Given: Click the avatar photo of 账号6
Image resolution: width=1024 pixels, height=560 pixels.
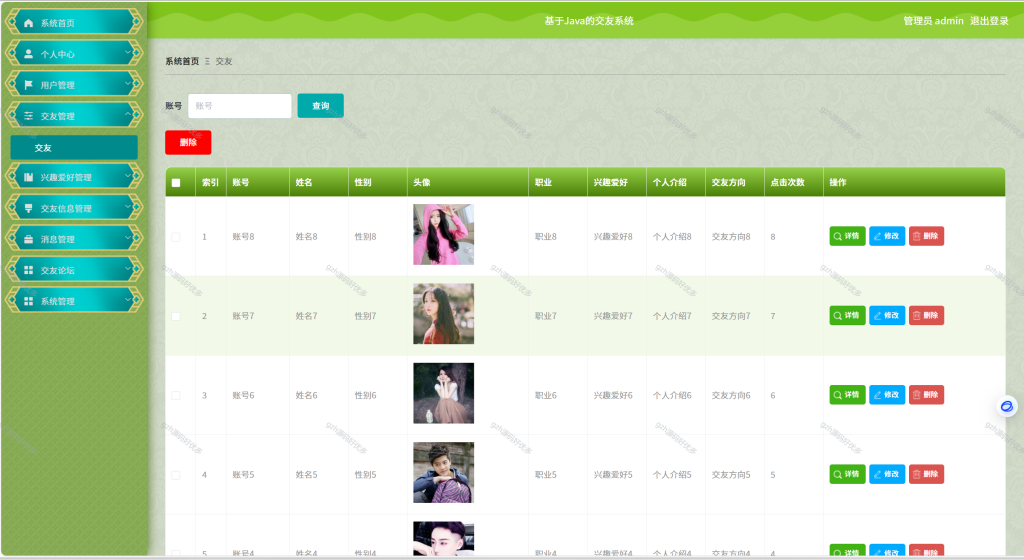Looking at the screenshot, I should coord(443,394).
